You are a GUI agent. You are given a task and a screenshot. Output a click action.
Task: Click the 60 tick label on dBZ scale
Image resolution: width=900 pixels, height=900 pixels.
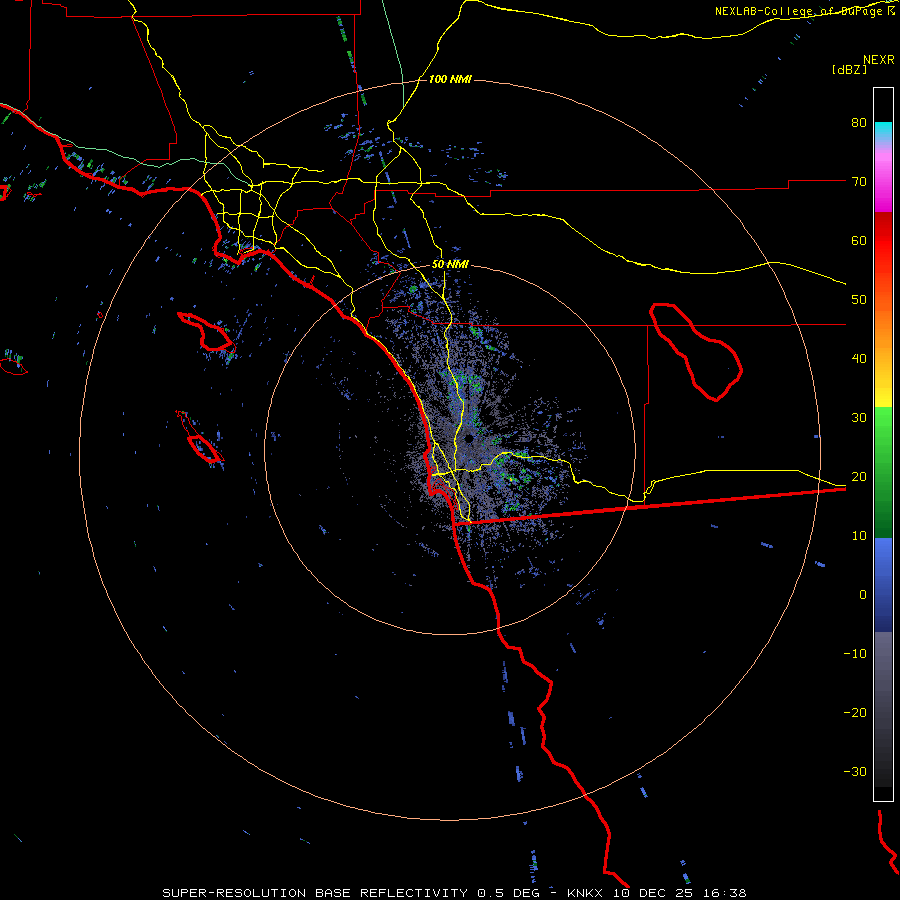pyautogui.click(x=859, y=240)
